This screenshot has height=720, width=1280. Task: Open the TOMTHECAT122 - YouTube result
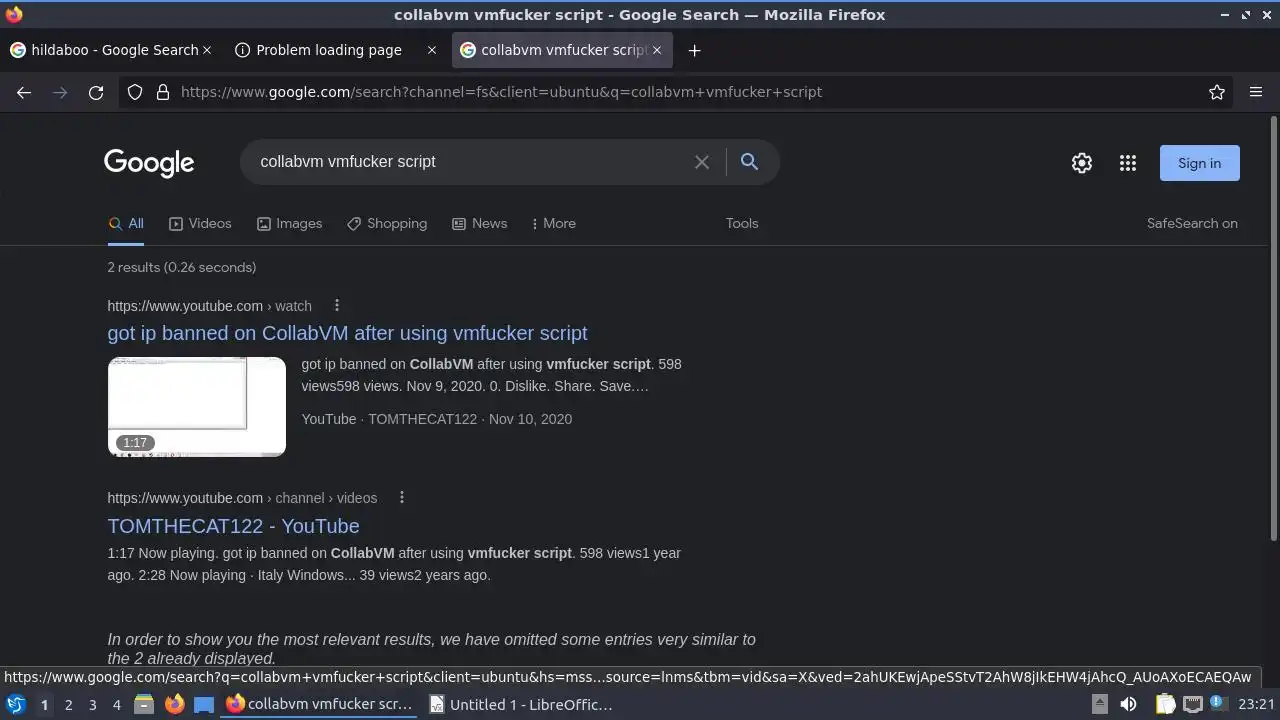point(233,526)
